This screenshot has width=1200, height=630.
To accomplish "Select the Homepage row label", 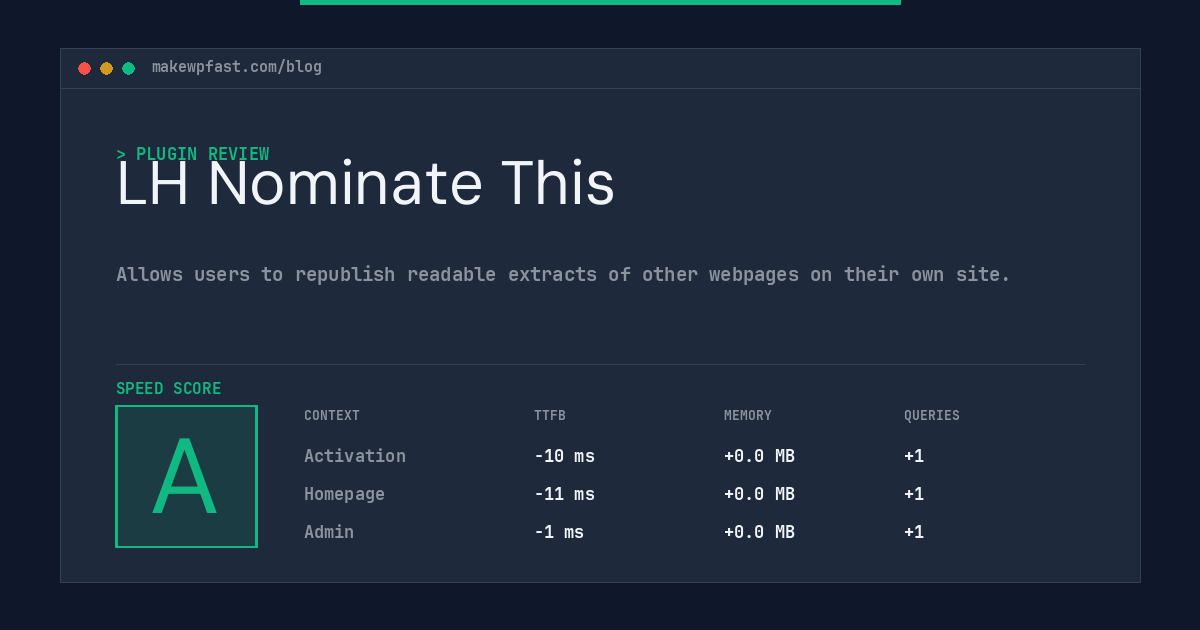I will (x=344, y=494).
